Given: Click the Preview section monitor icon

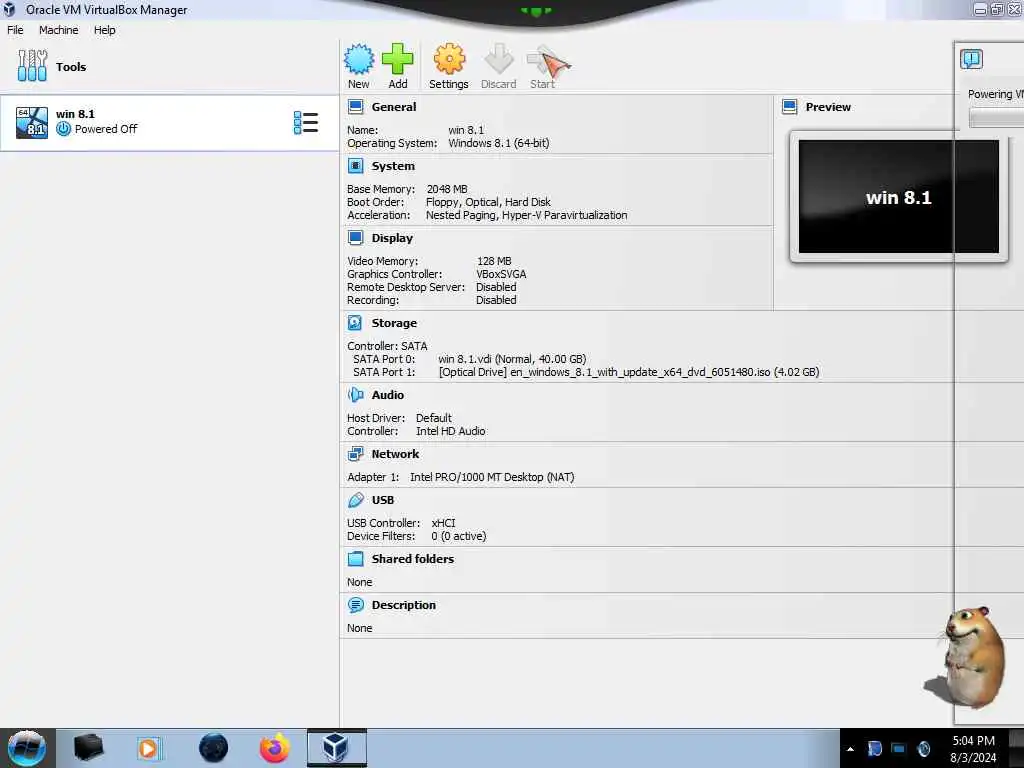Looking at the screenshot, I should tap(790, 106).
